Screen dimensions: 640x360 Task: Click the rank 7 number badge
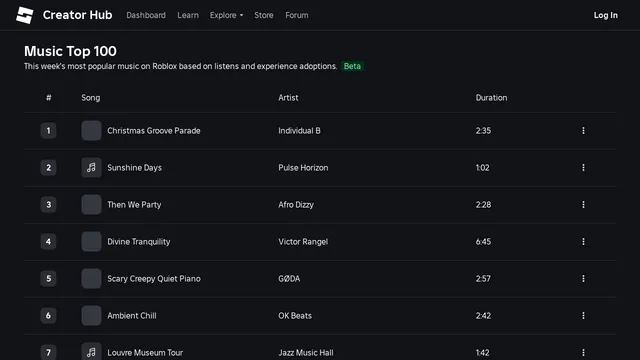pos(48,352)
